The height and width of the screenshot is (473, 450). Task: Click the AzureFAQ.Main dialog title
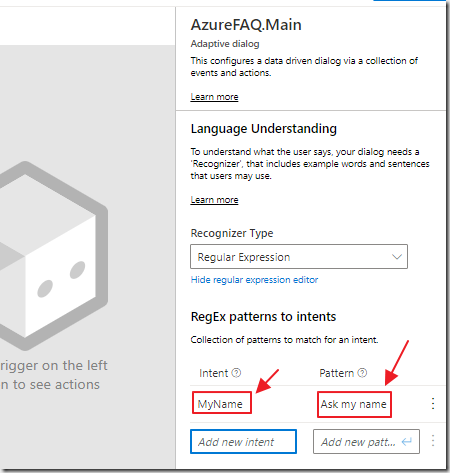pyautogui.click(x=246, y=25)
